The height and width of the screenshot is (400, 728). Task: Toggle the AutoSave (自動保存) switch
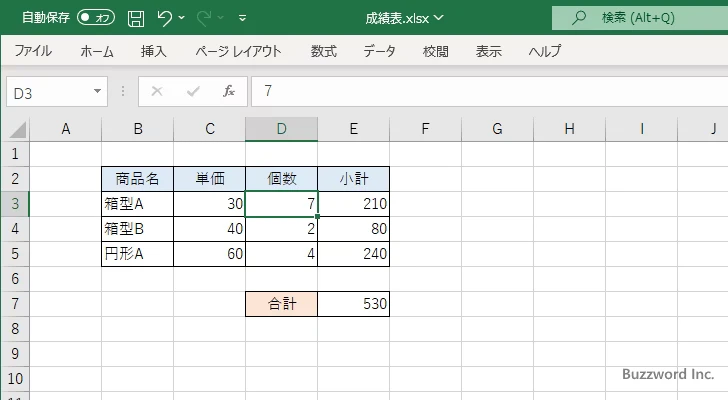click(96, 18)
